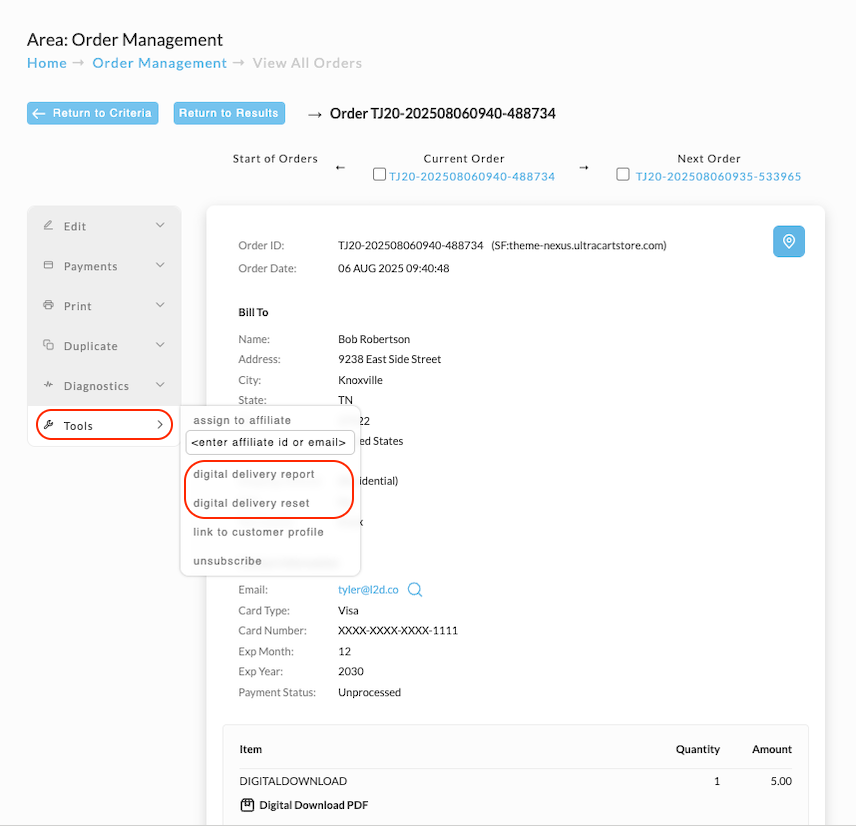Open next order TJ20-202508060935-533965 link

718,176
